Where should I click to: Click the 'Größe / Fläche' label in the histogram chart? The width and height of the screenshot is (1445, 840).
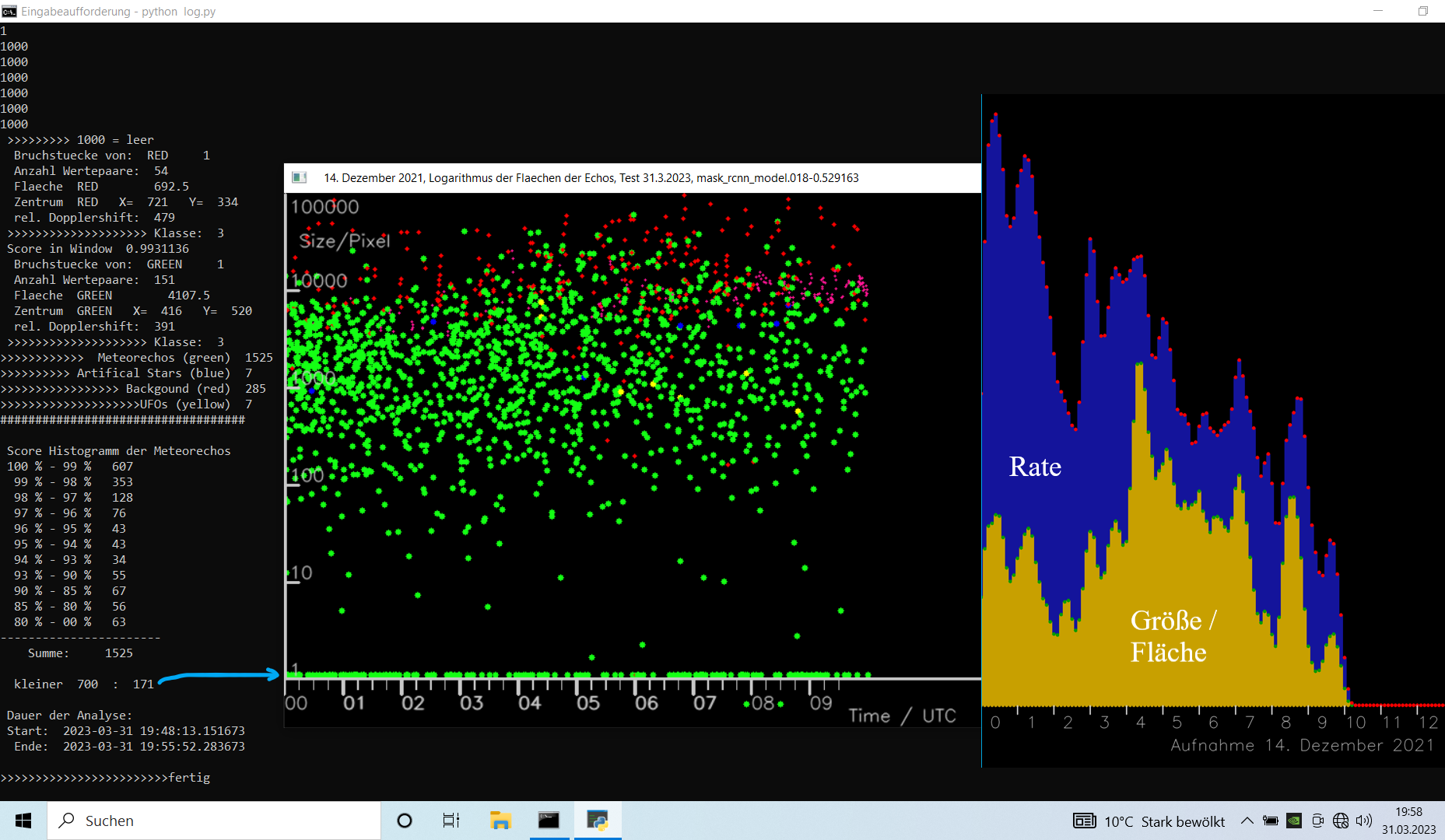coord(1173,636)
